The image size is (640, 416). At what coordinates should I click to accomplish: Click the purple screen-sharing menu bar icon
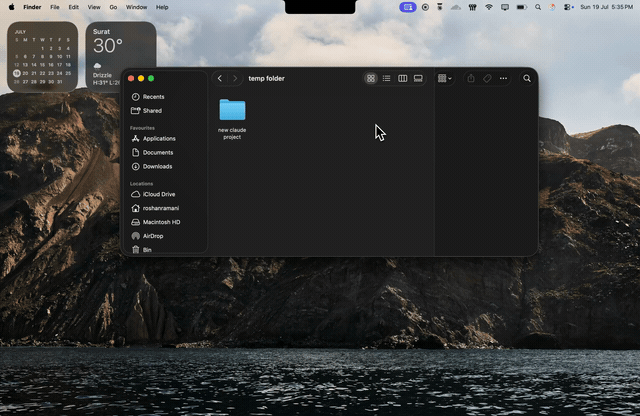408,7
